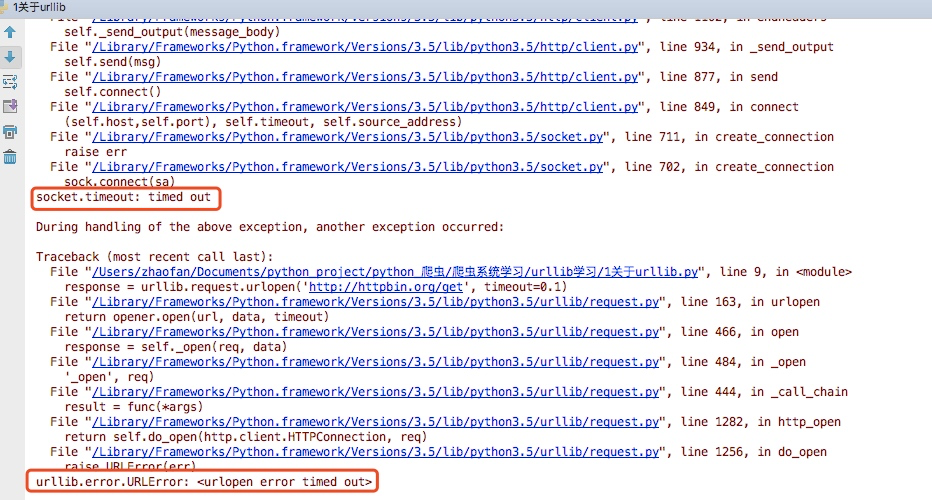The image size is (932, 500).
Task: Click the 'urllib.error.URLError' final error line
Action: (x=203, y=482)
